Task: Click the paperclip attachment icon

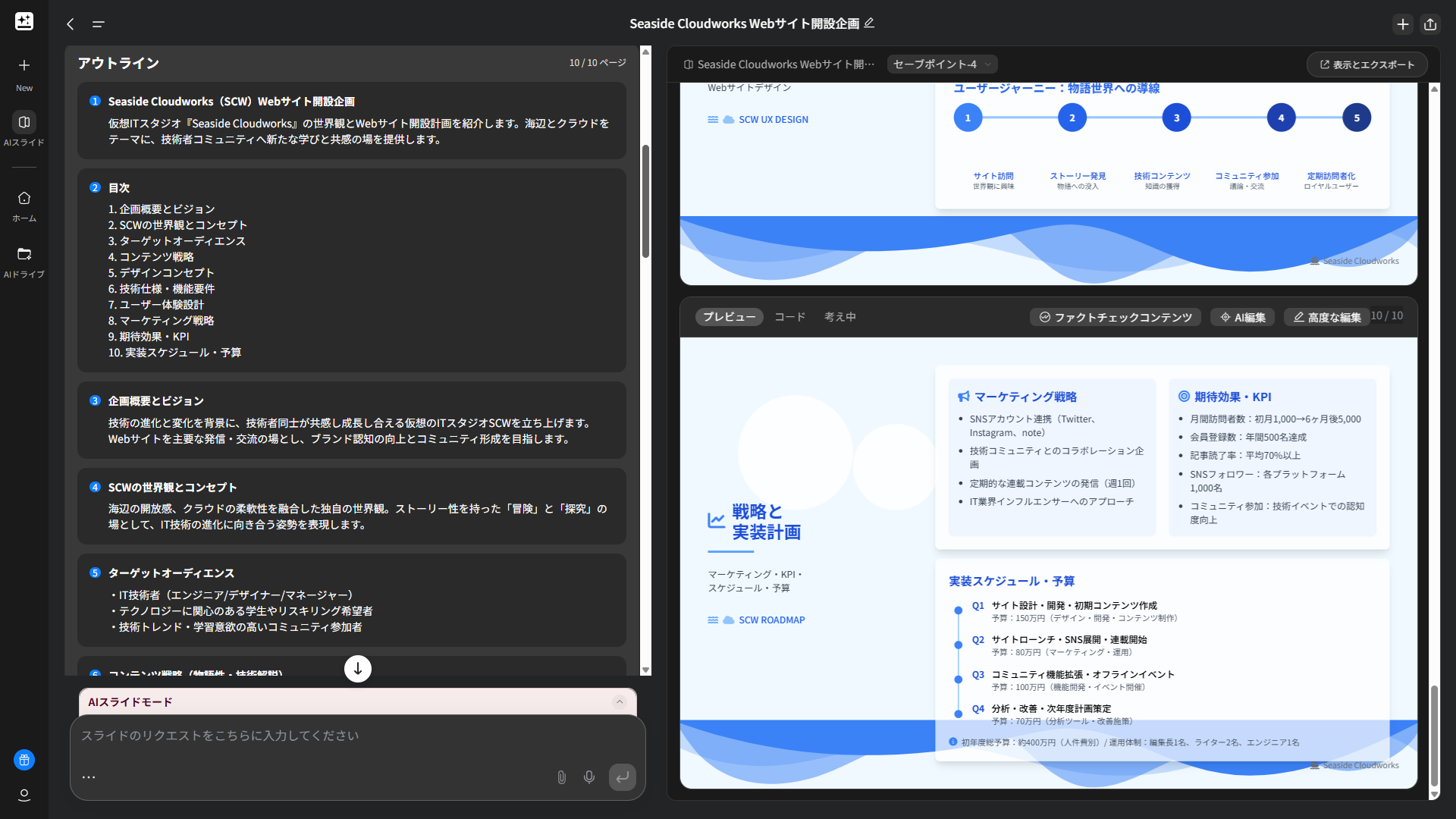Action: [561, 777]
